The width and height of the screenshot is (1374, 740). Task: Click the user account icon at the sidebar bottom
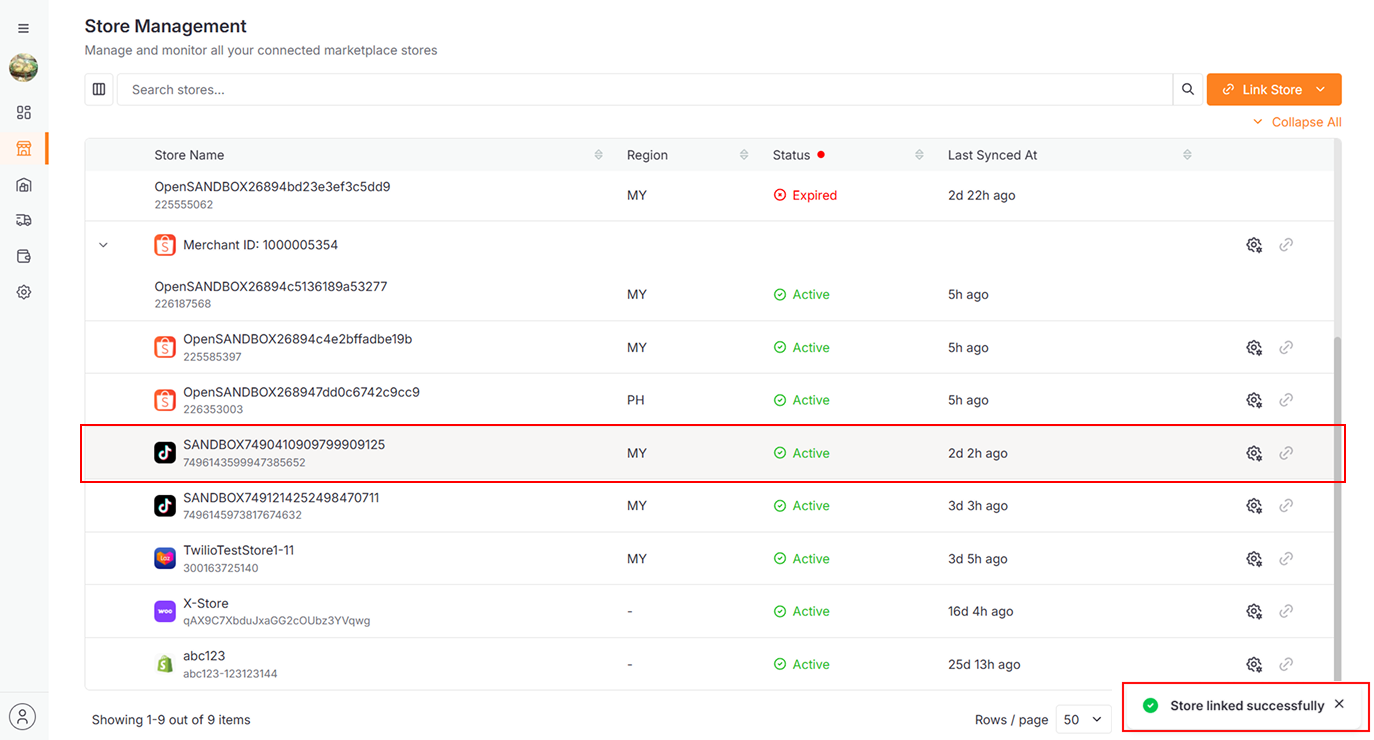pyautogui.click(x=23, y=716)
